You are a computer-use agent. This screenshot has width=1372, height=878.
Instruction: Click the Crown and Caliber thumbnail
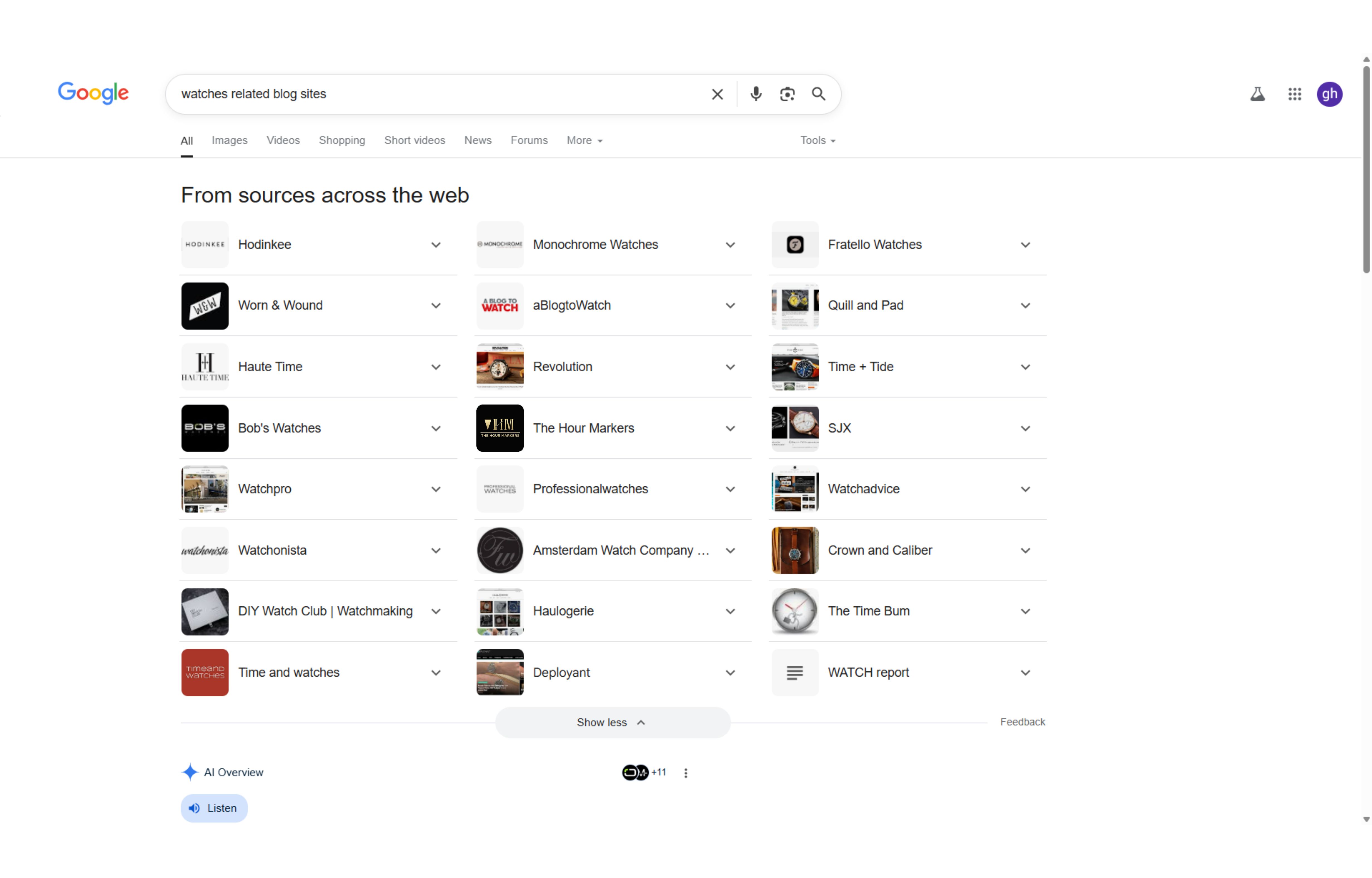pyautogui.click(x=794, y=550)
